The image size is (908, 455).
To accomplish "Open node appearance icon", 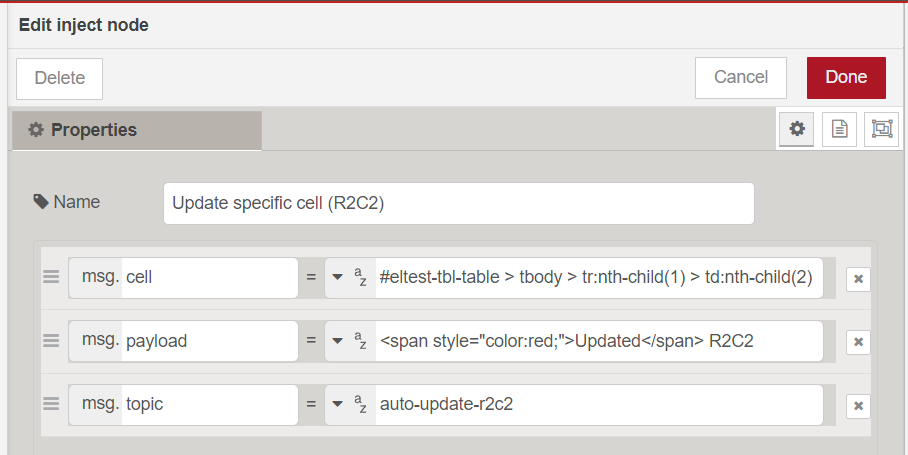I will pyautogui.click(x=881, y=129).
